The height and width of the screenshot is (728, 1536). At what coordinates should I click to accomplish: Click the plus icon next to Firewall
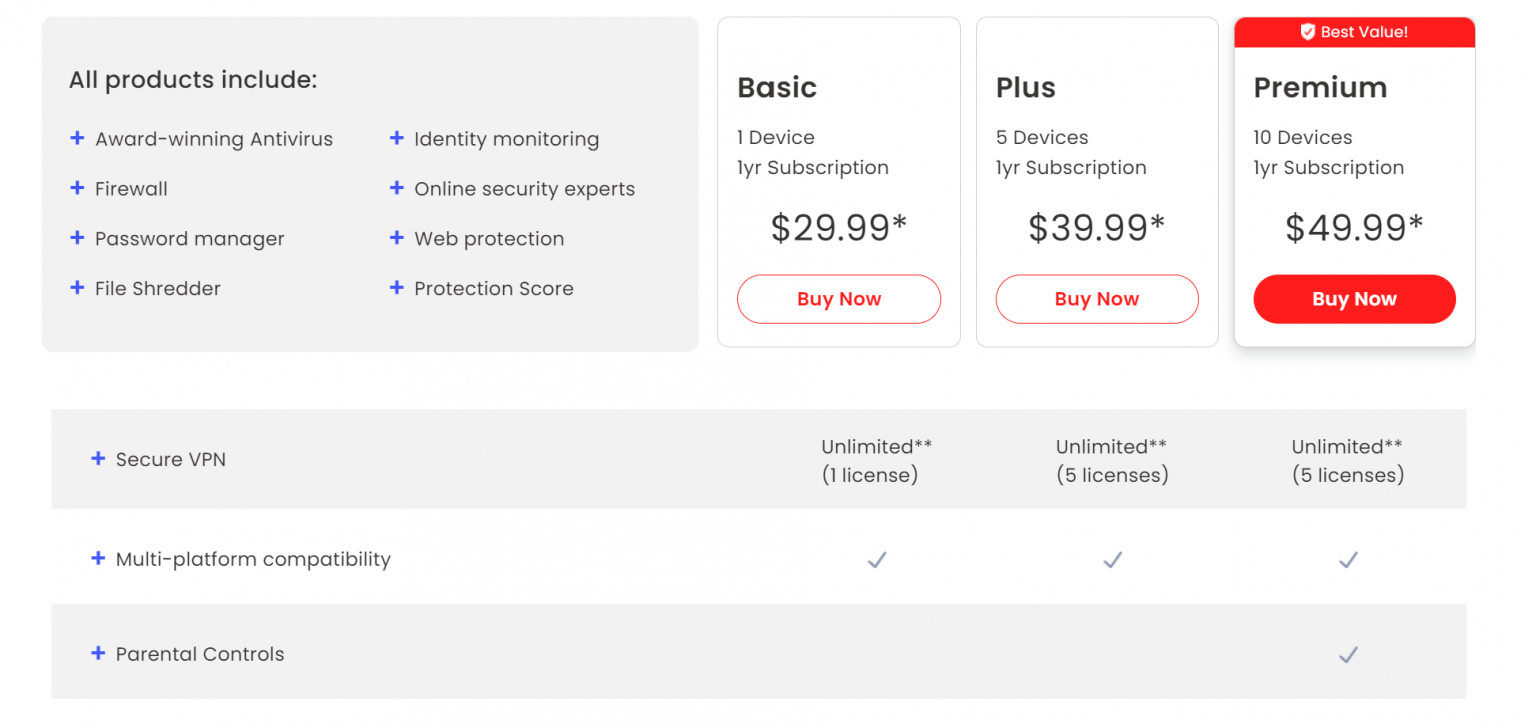(x=78, y=189)
